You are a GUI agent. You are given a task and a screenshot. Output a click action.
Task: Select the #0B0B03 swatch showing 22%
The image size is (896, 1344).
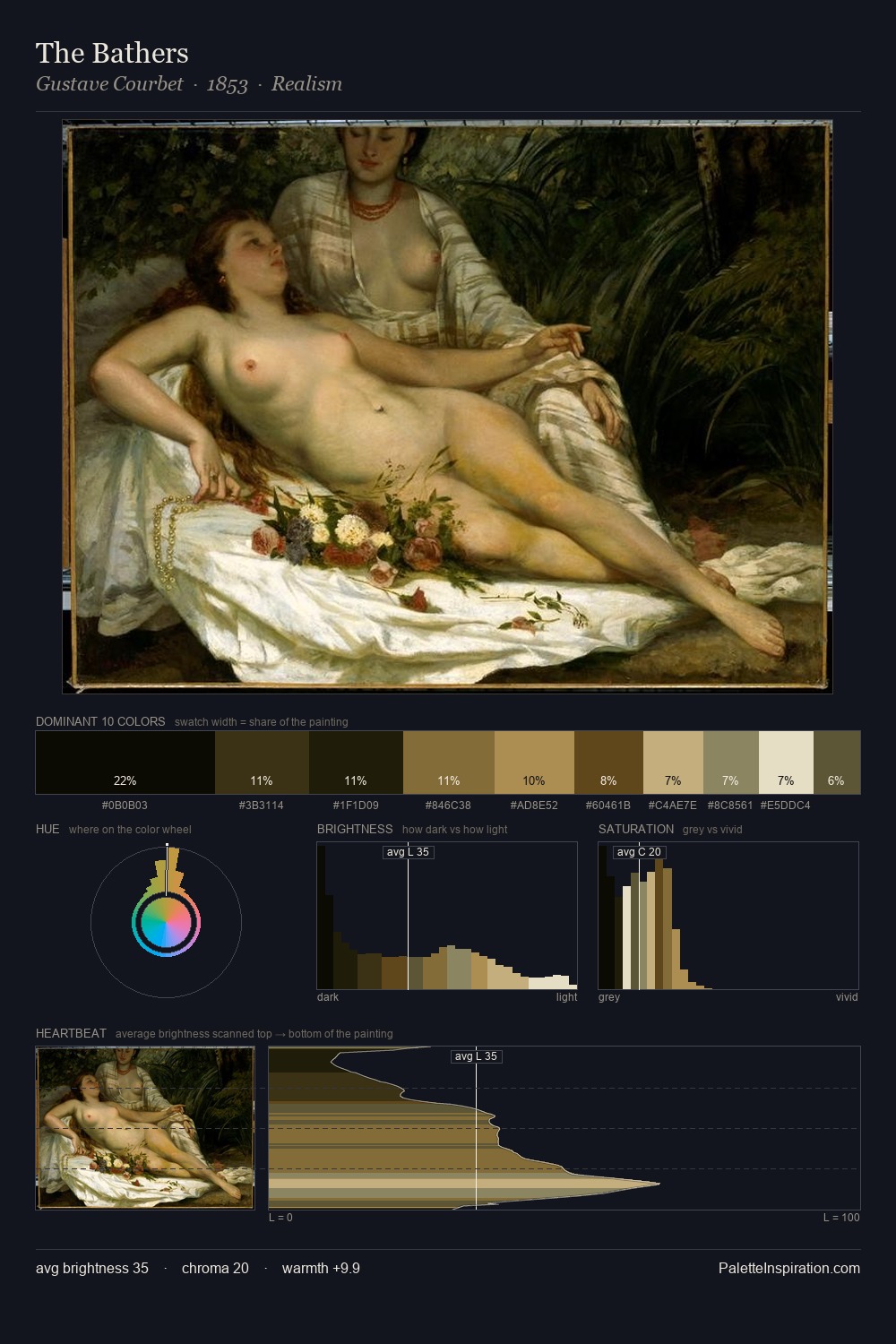click(125, 762)
